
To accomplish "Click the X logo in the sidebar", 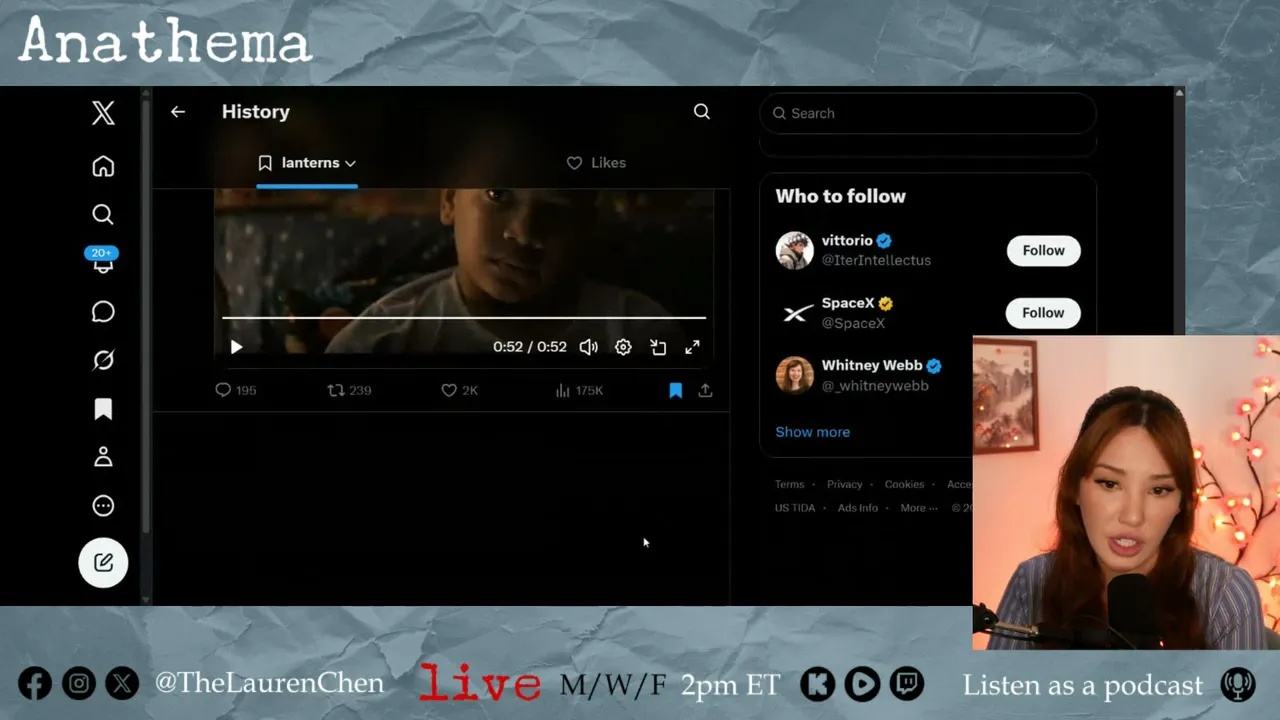I will (x=103, y=113).
